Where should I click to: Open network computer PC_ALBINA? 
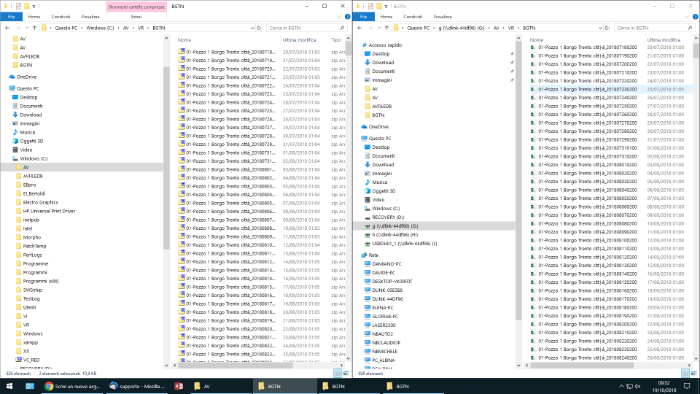tap(379, 360)
